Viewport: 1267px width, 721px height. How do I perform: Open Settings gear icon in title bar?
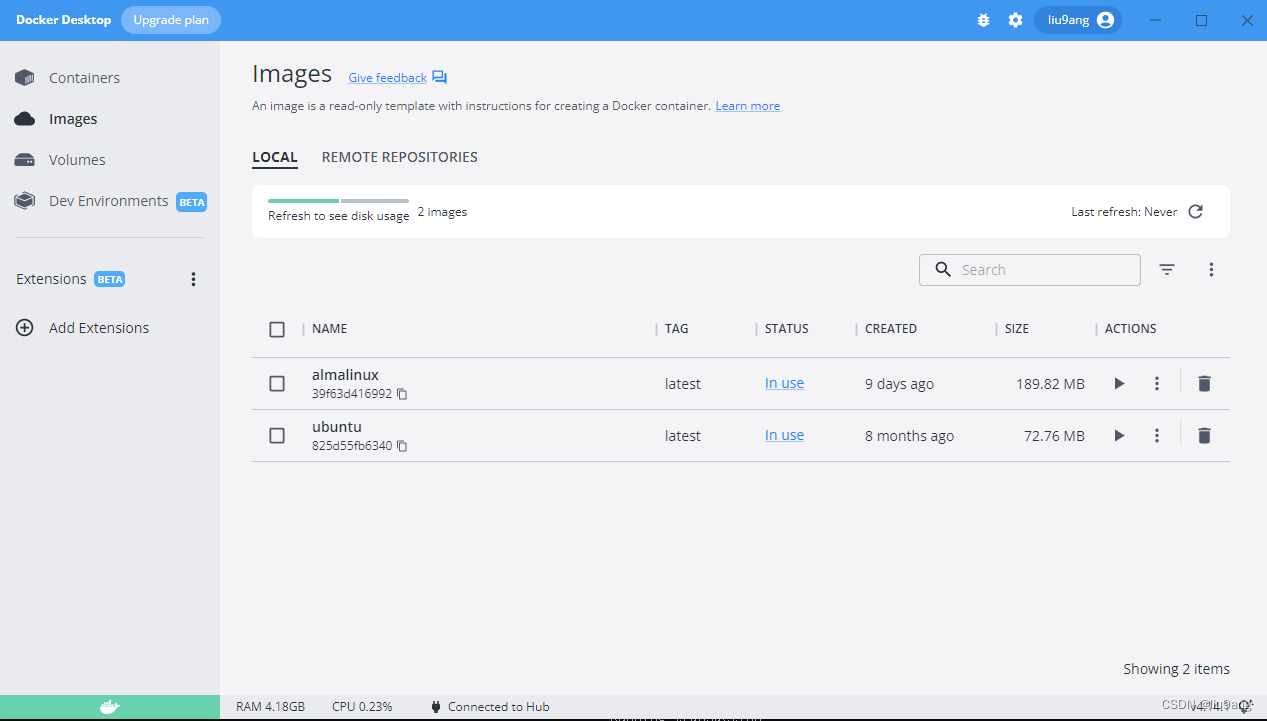[x=1015, y=20]
